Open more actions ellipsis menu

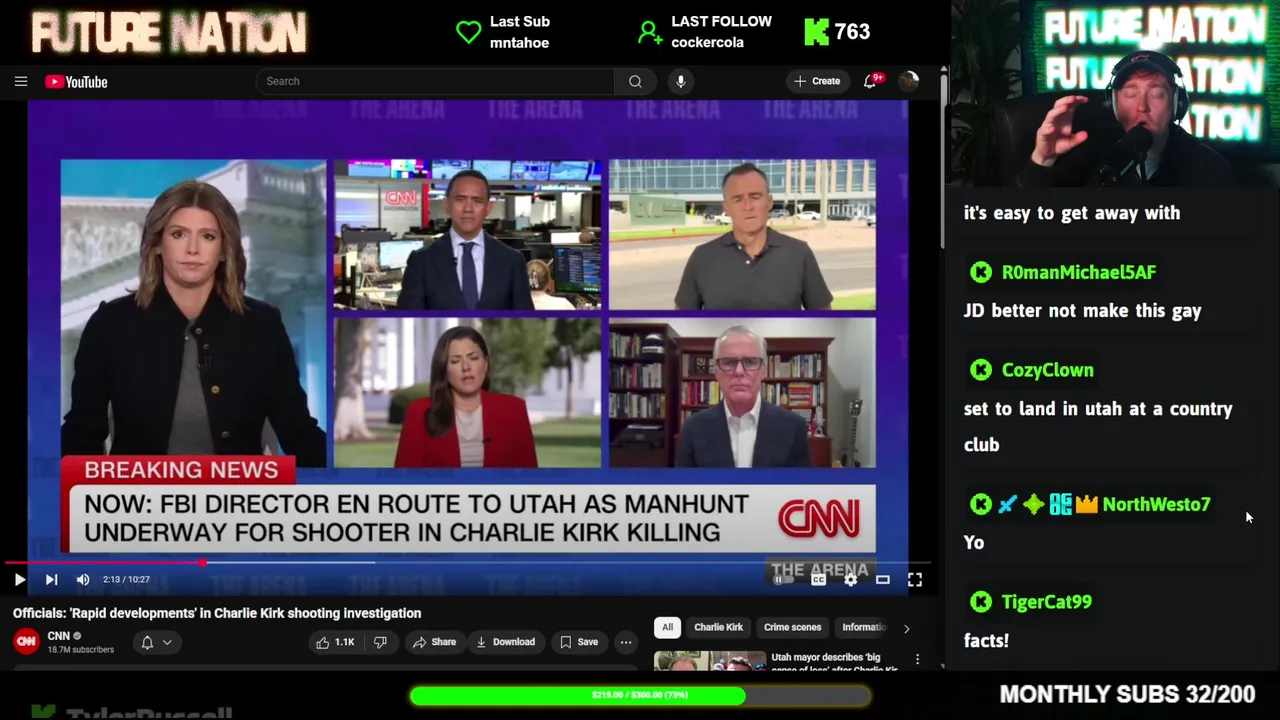pos(626,642)
